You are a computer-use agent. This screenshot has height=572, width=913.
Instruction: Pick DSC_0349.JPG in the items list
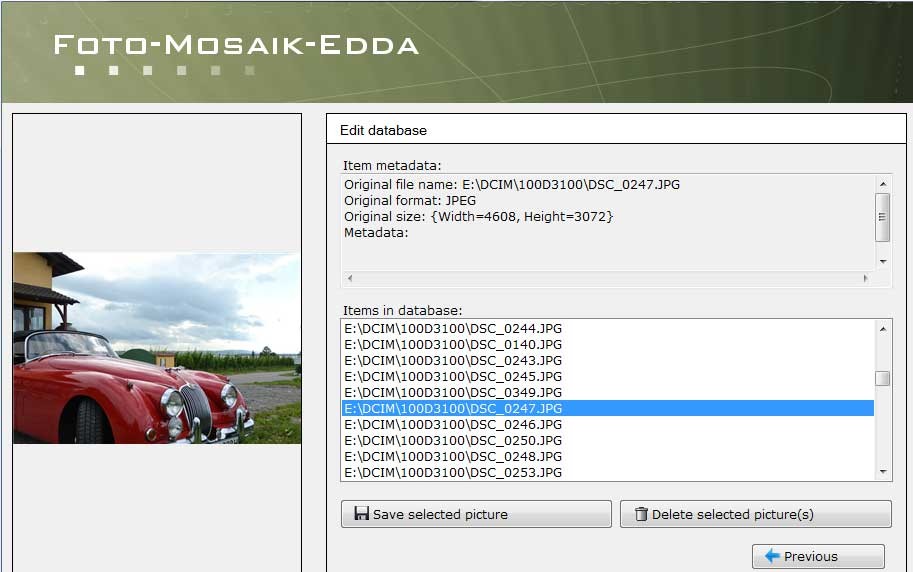click(453, 392)
